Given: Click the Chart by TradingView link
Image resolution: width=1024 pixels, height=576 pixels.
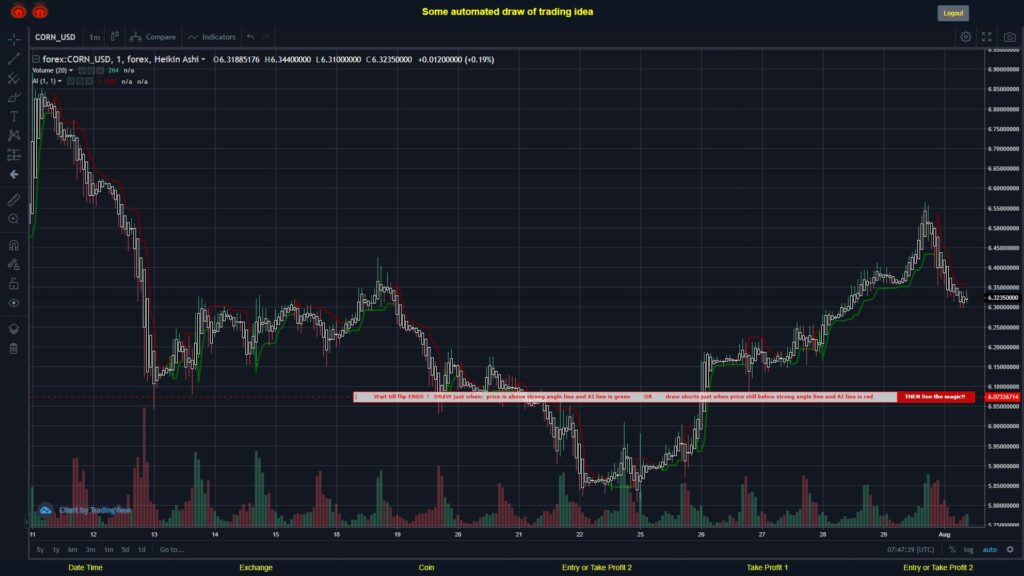Looking at the screenshot, I should [x=95, y=510].
